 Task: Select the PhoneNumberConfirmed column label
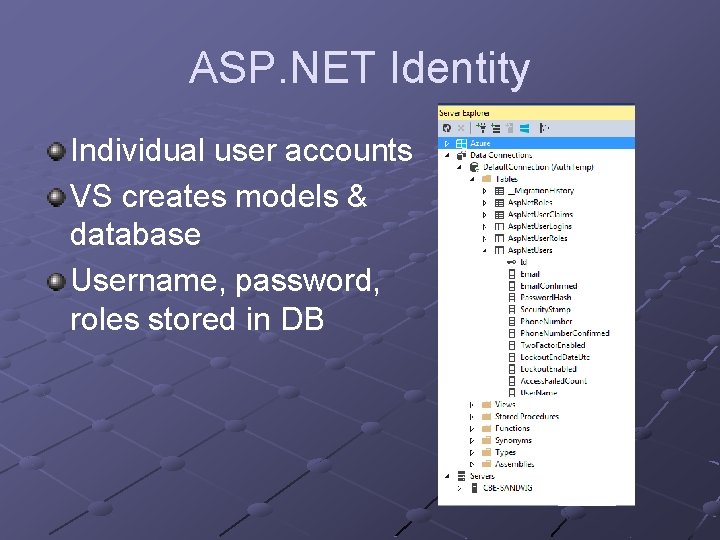point(565,333)
